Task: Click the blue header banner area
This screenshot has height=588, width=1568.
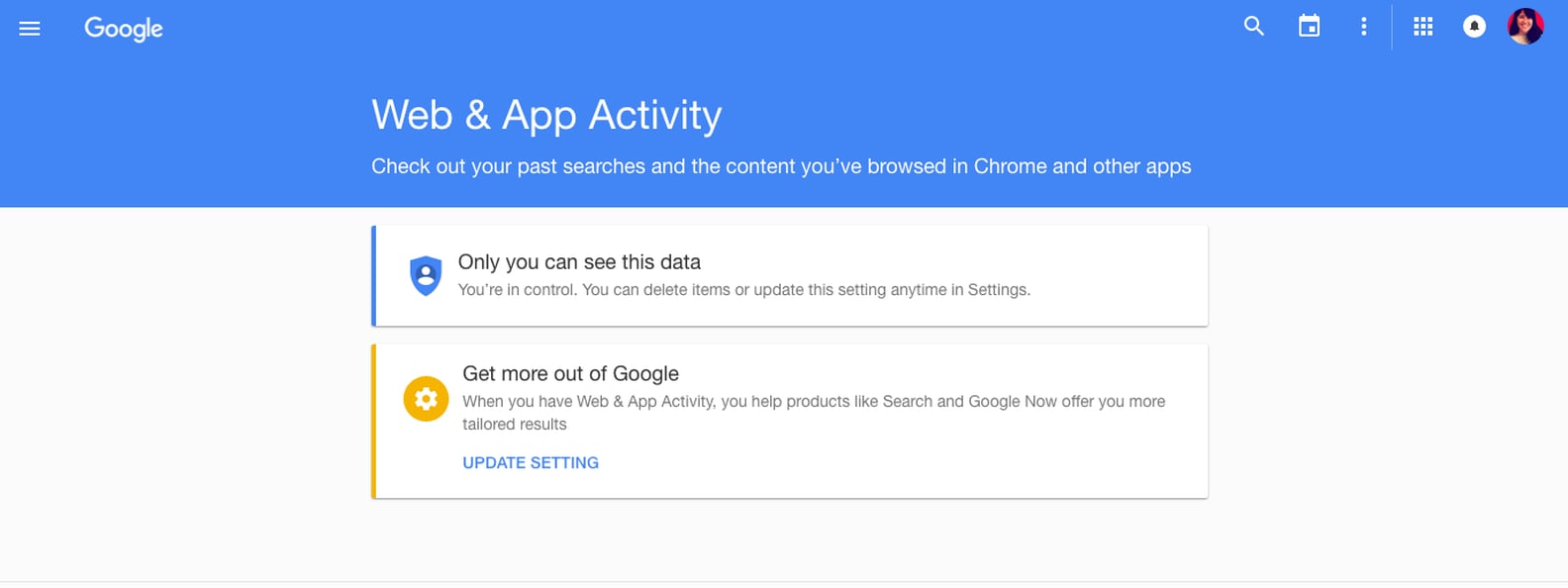Action: click(x=784, y=59)
